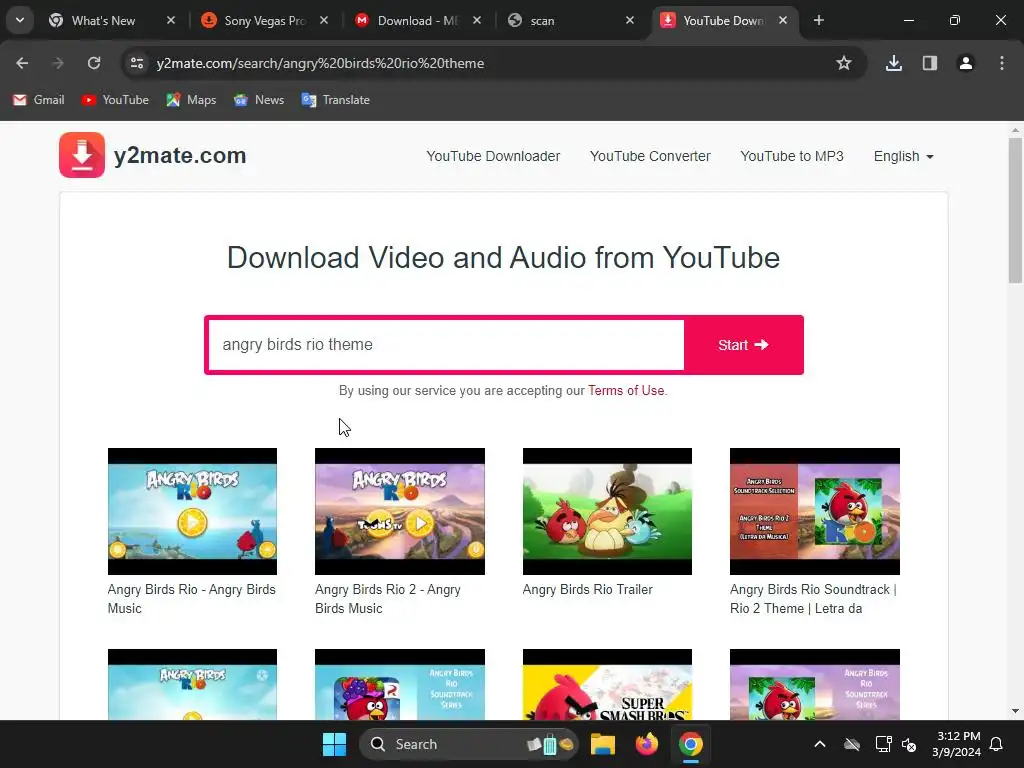Open the Chrome profile avatar icon
Viewport: 1024px width, 768px height.
tap(965, 63)
